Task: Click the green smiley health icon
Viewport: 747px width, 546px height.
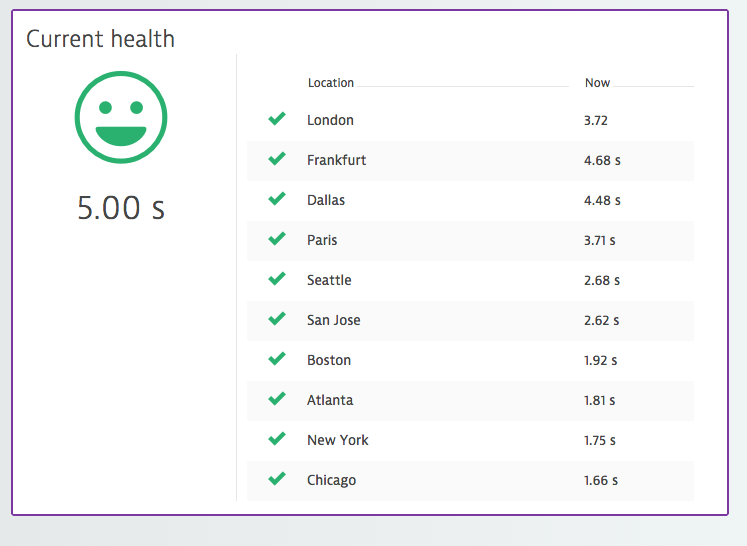Action: (x=121, y=117)
